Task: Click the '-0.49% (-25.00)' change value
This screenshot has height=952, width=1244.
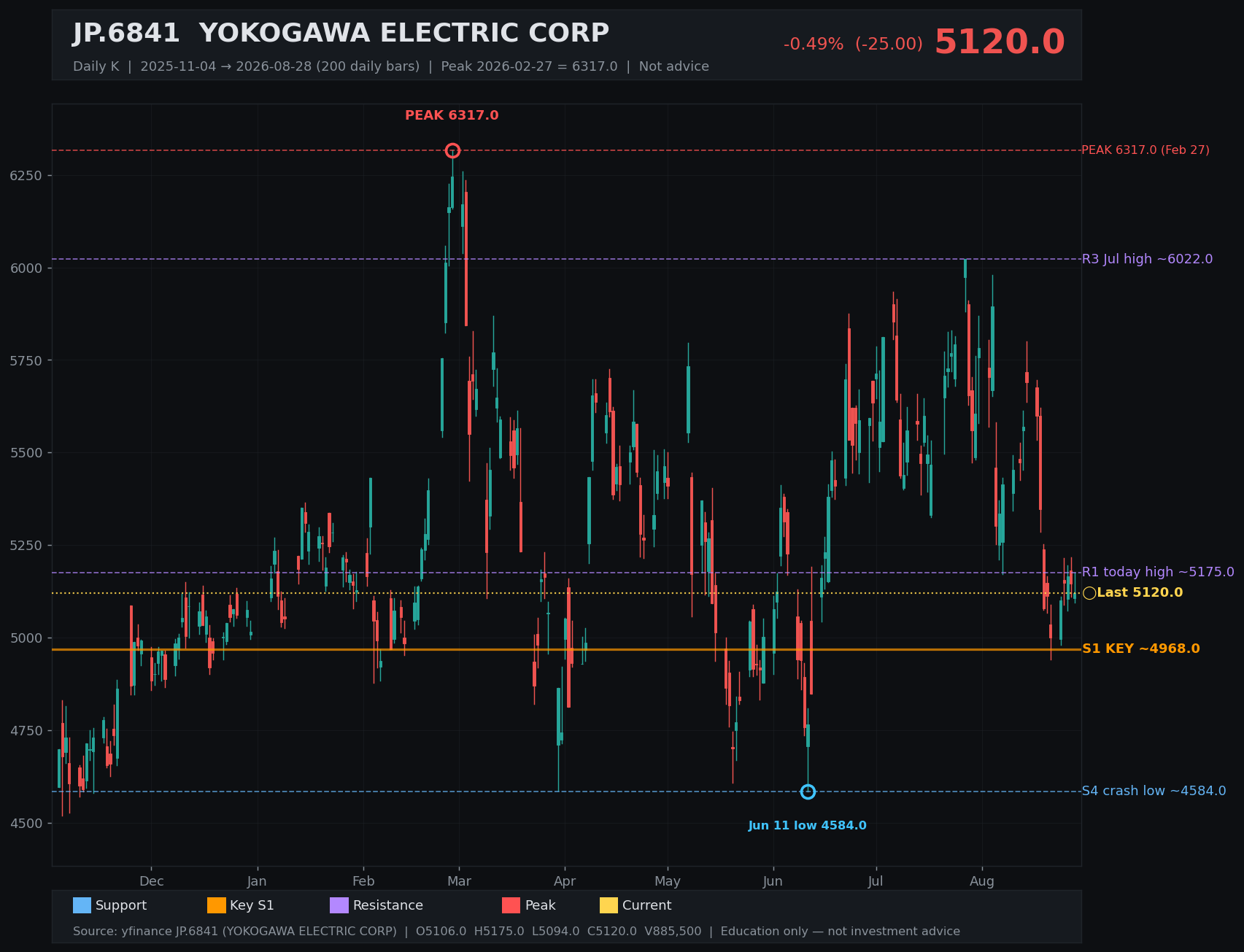Action: point(853,44)
